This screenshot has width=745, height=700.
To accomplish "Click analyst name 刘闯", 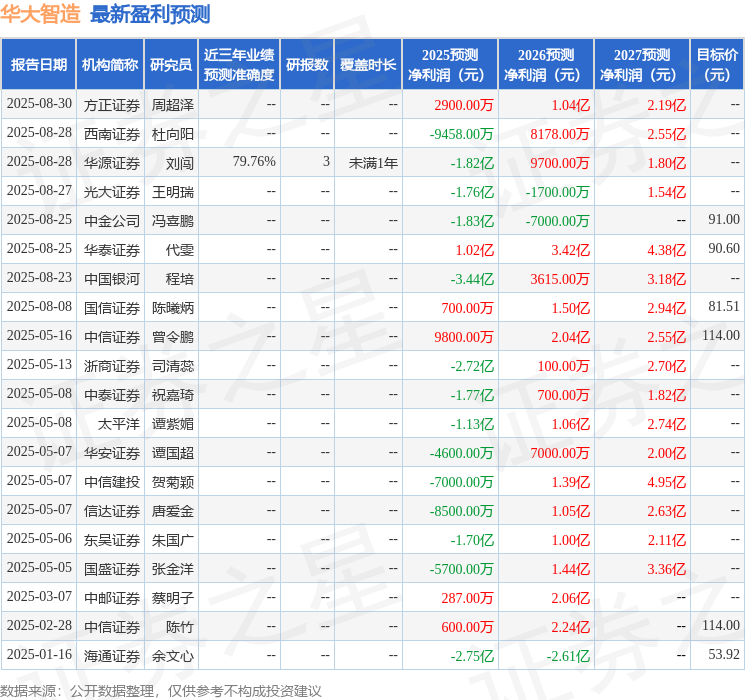I will coord(180,162).
